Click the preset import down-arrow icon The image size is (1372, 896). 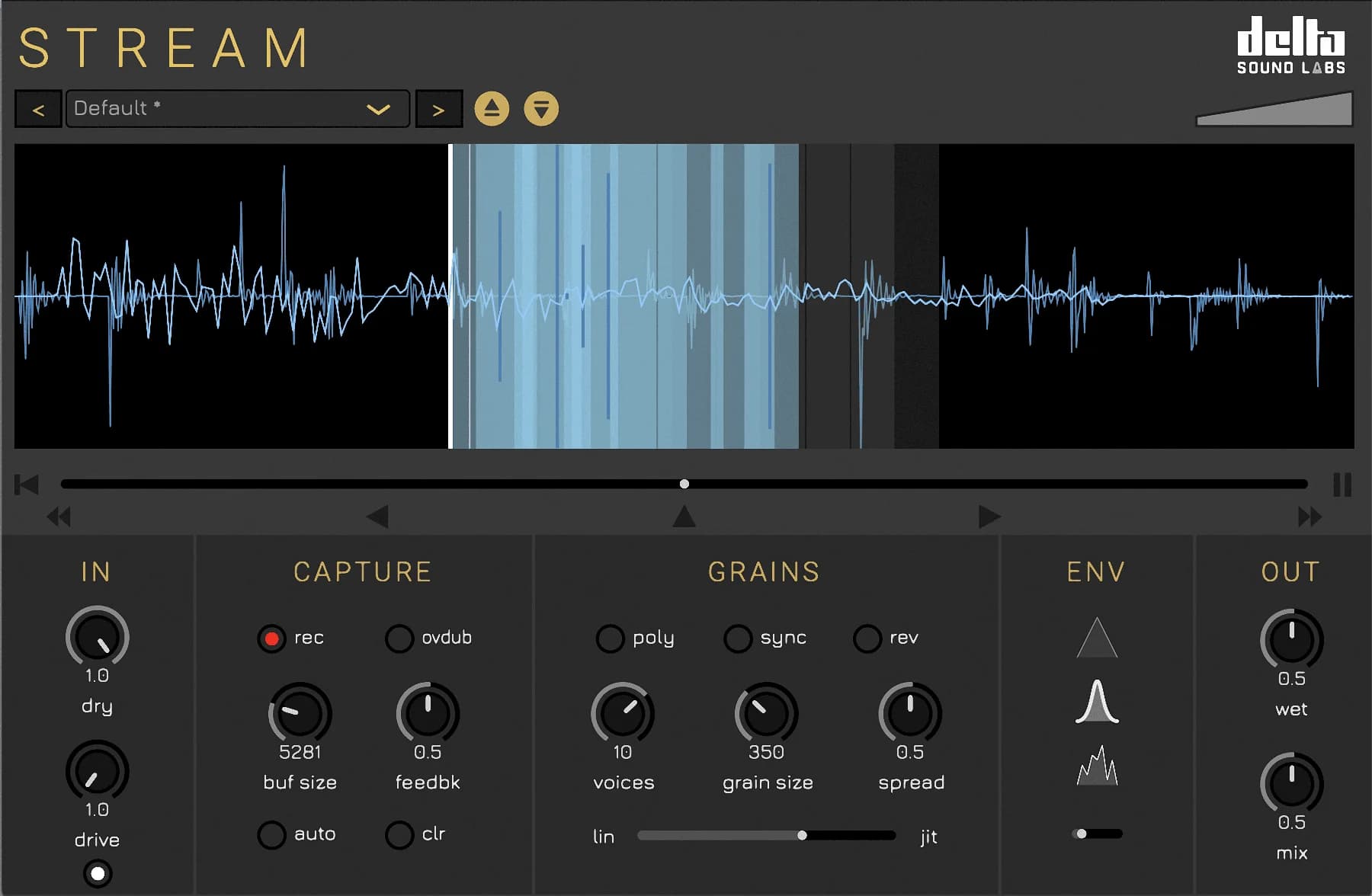pos(542,108)
